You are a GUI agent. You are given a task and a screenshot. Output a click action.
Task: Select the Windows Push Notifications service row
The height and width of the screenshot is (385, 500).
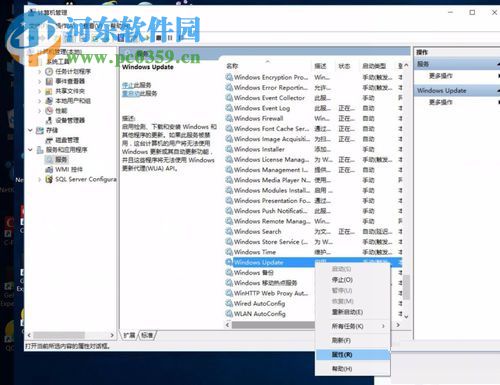[313, 211]
